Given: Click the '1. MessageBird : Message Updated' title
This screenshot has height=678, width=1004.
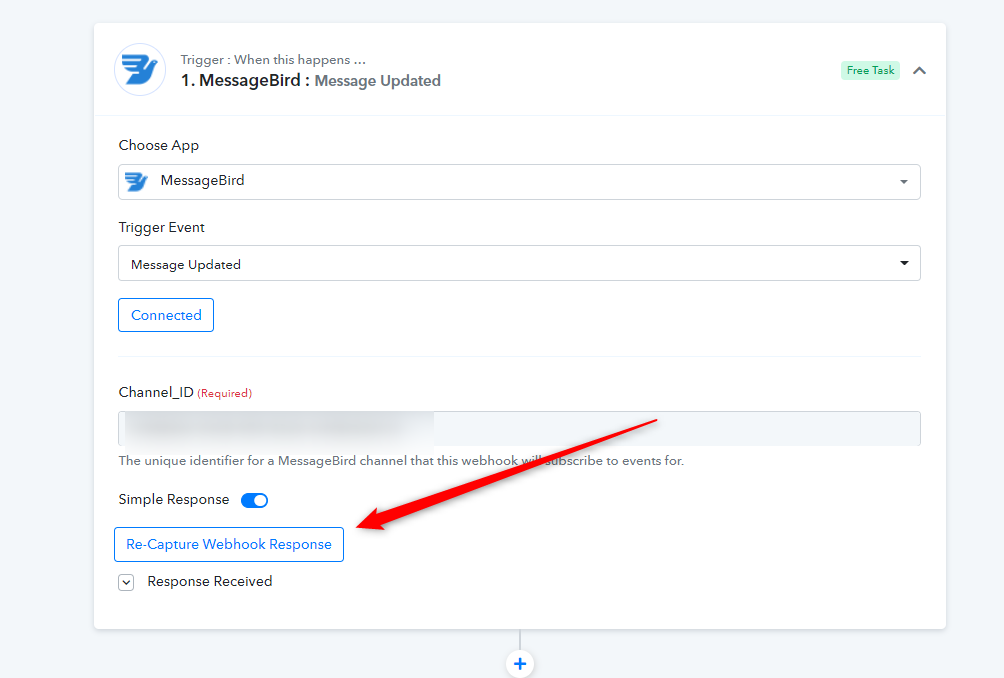Looking at the screenshot, I should [x=311, y=81].
